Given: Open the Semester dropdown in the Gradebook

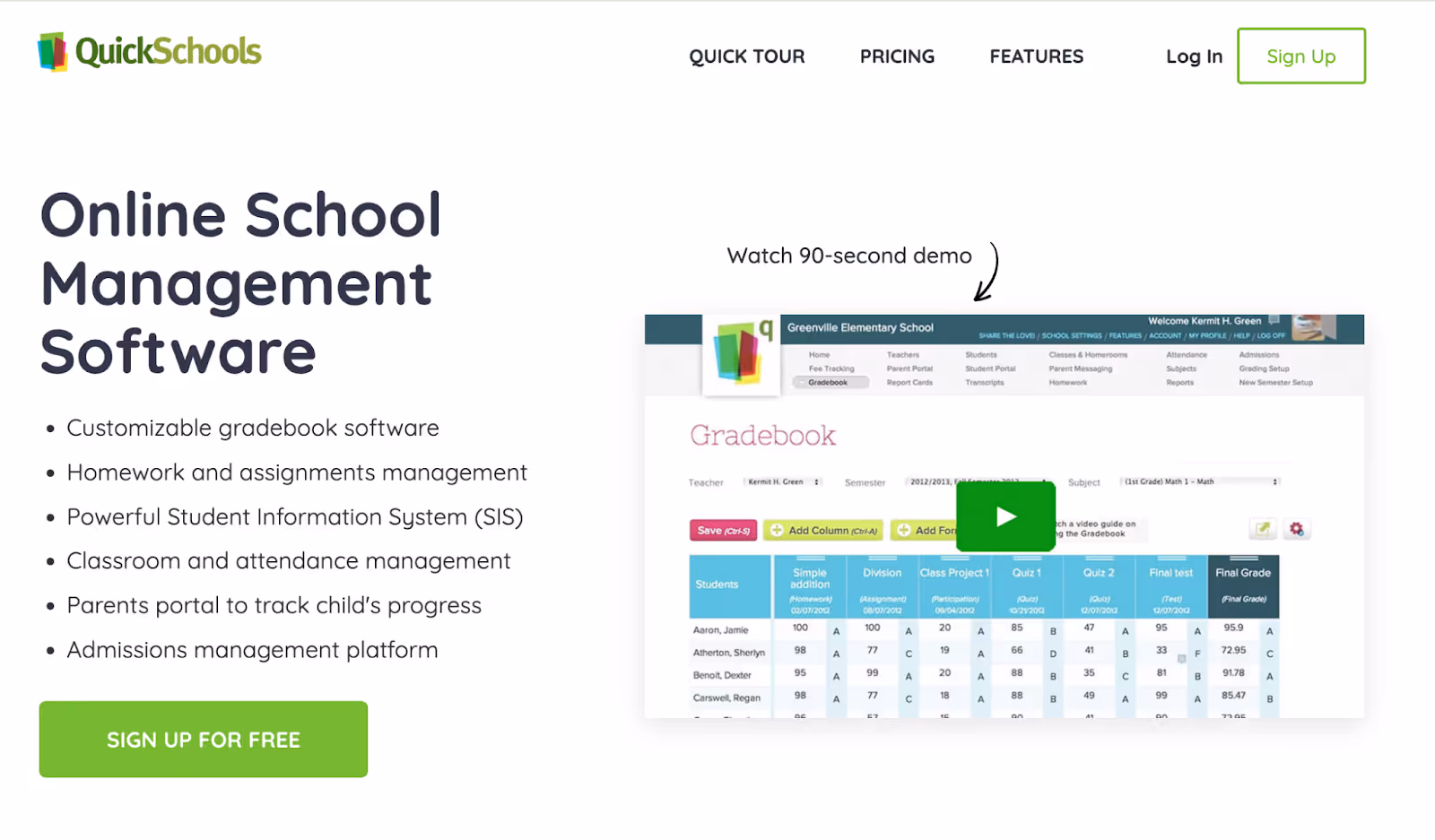Looking at the screenshot, I should [978, 482].
